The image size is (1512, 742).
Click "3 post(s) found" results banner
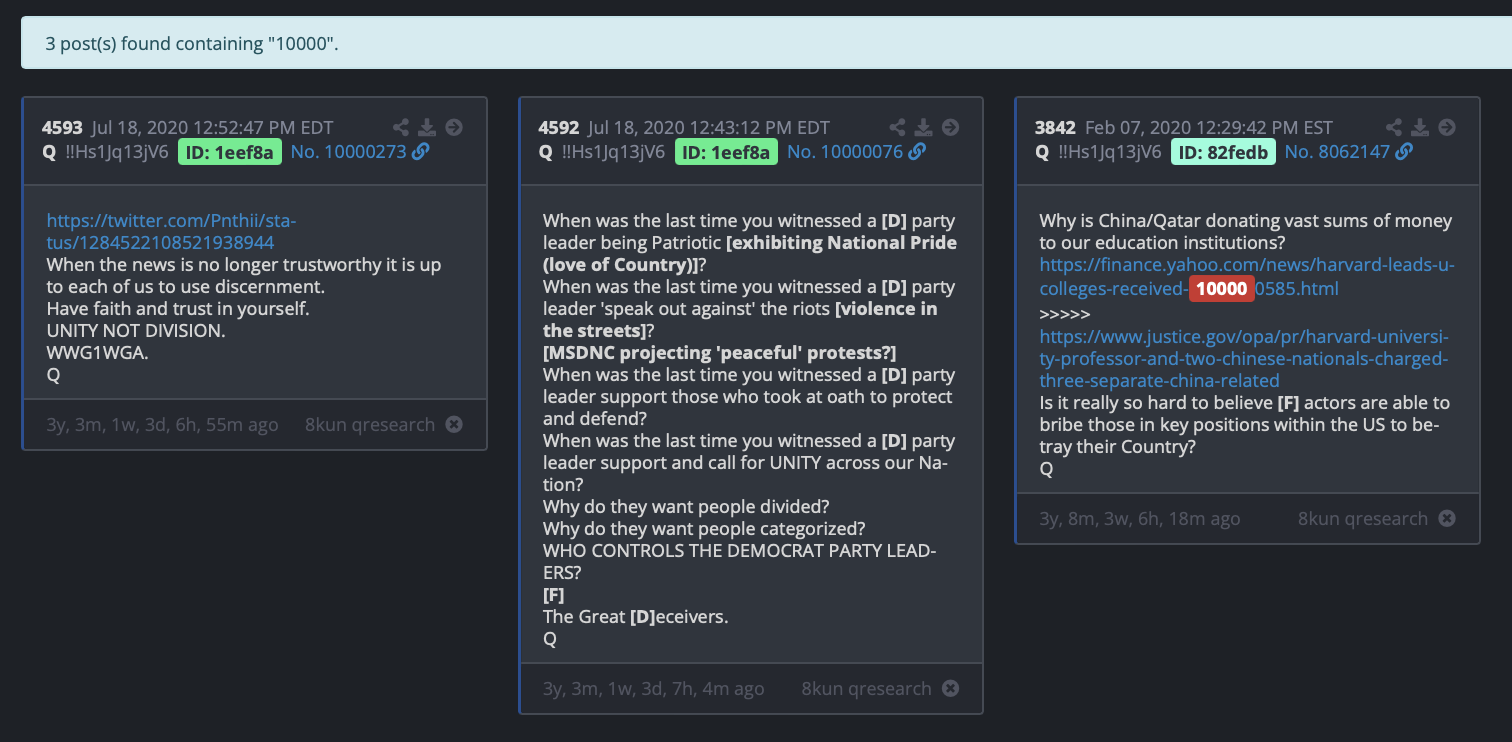click(x=766, y=44)
